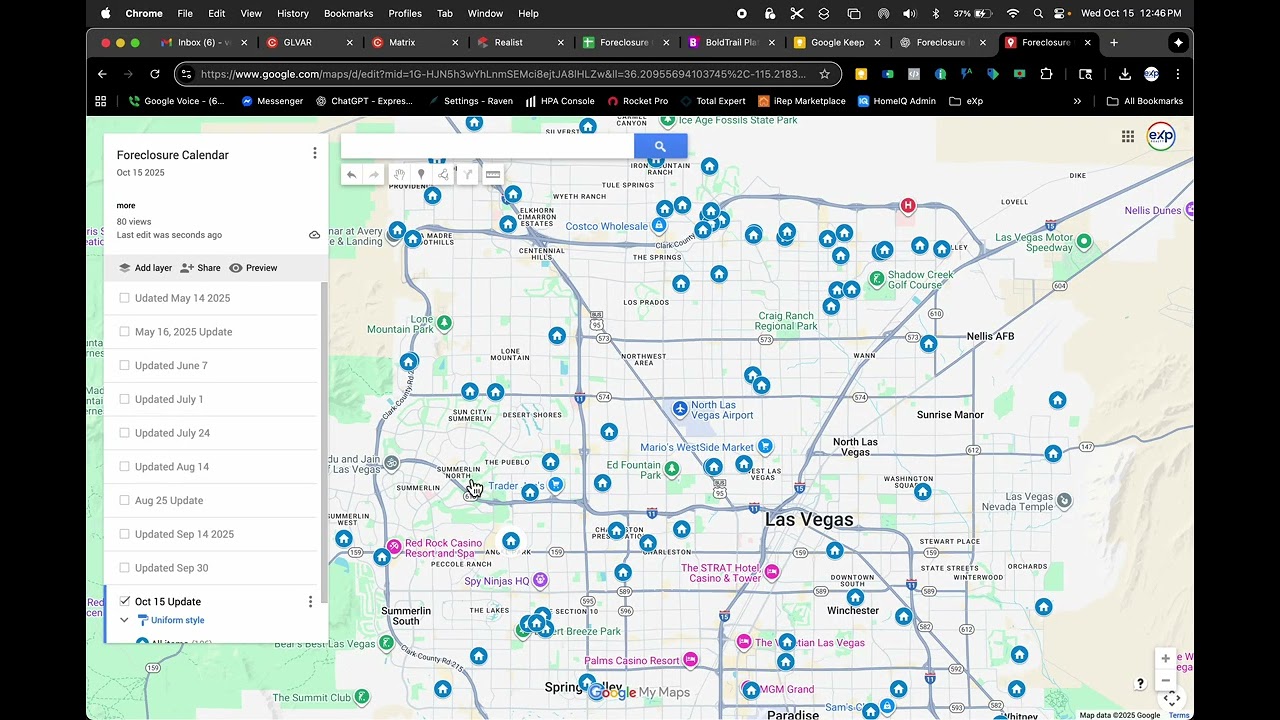Check the Updated June 7 layer

coord(124,366)
